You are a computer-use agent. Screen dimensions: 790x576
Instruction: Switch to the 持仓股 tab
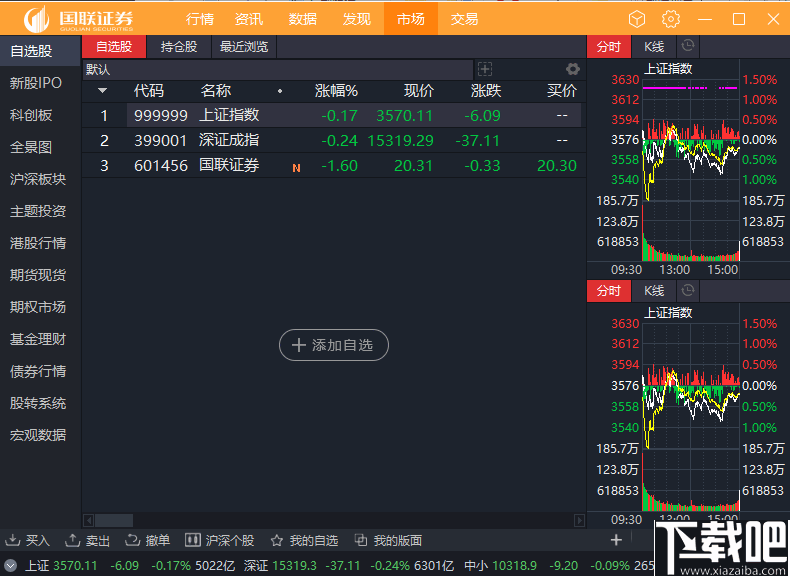pos(179,47)
